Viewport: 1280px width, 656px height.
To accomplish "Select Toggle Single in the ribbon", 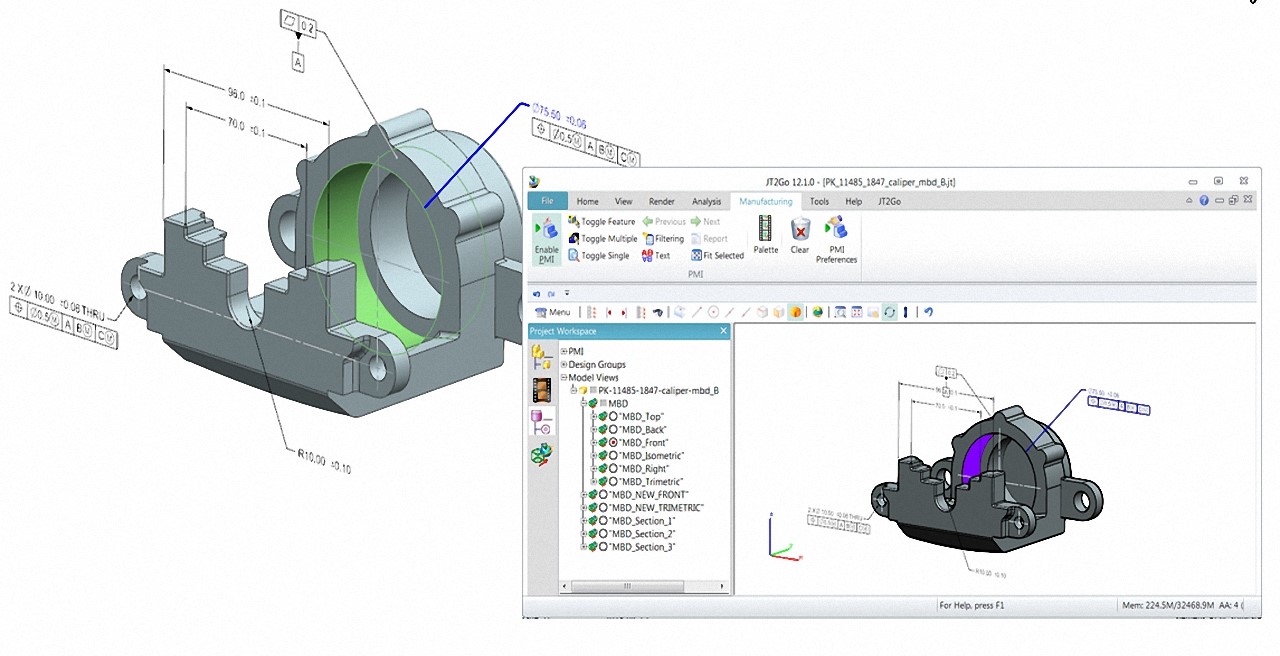I will (x=598, y=256).
